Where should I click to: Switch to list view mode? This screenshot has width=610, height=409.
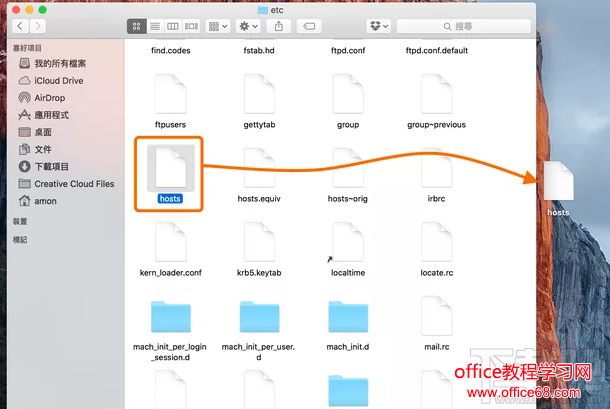click(154, 25)
